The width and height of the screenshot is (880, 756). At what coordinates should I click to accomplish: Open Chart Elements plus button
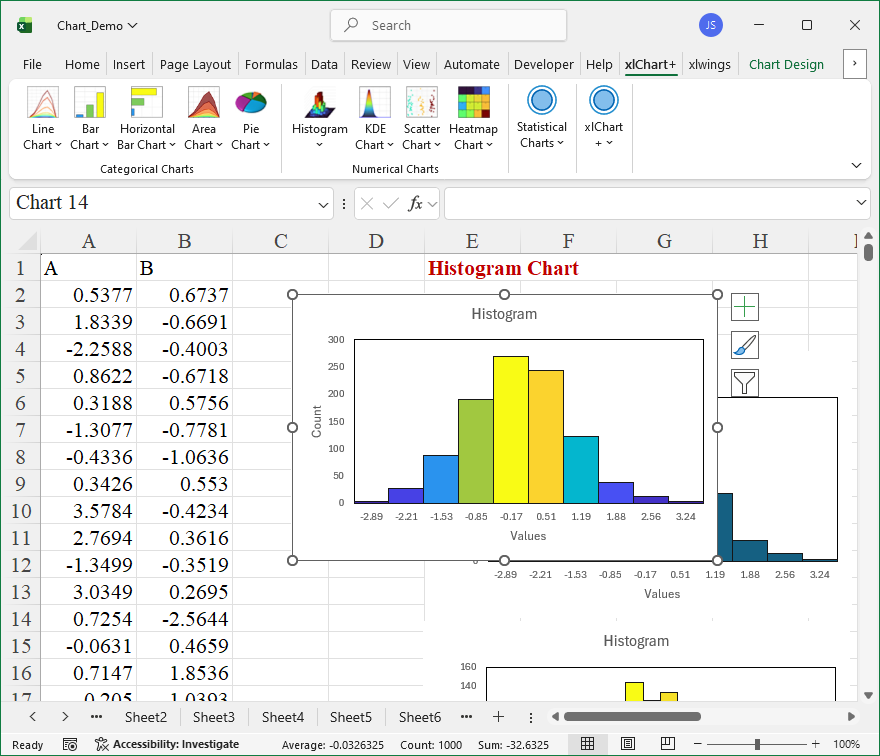[x=745, y=307]
